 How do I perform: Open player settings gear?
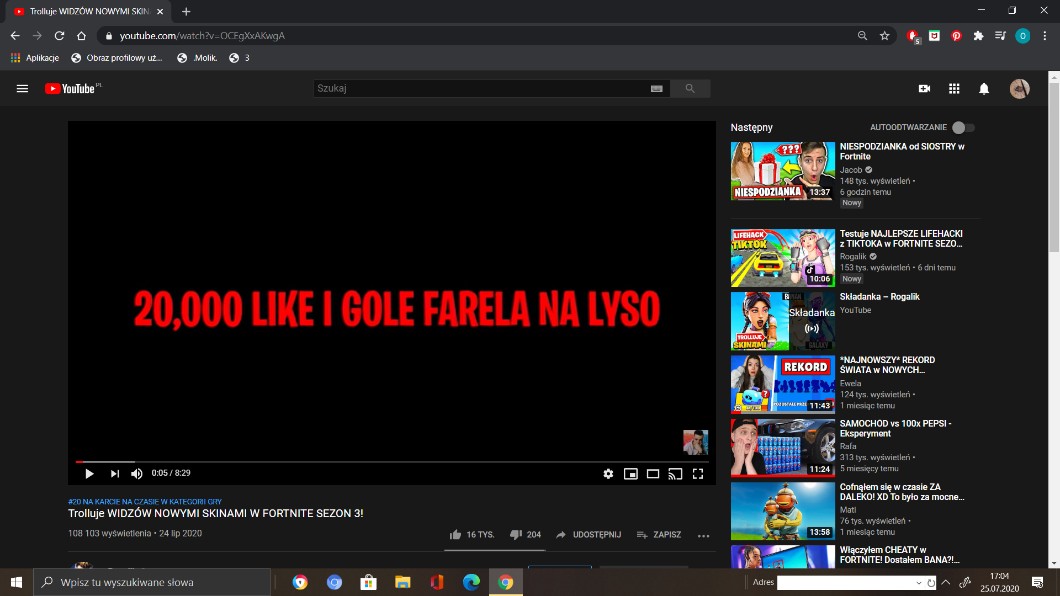(x=608, y=474)
